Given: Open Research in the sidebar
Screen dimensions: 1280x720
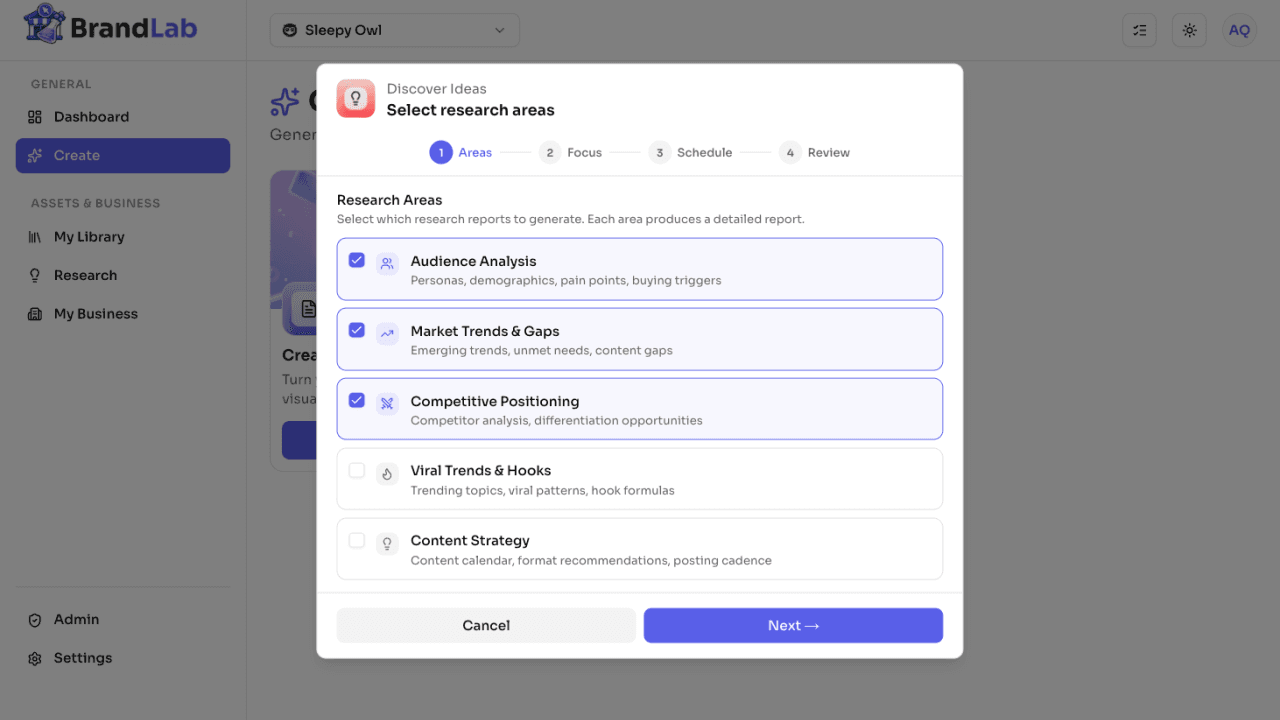Looking at the screenshot, I should (x=123, y=275).
